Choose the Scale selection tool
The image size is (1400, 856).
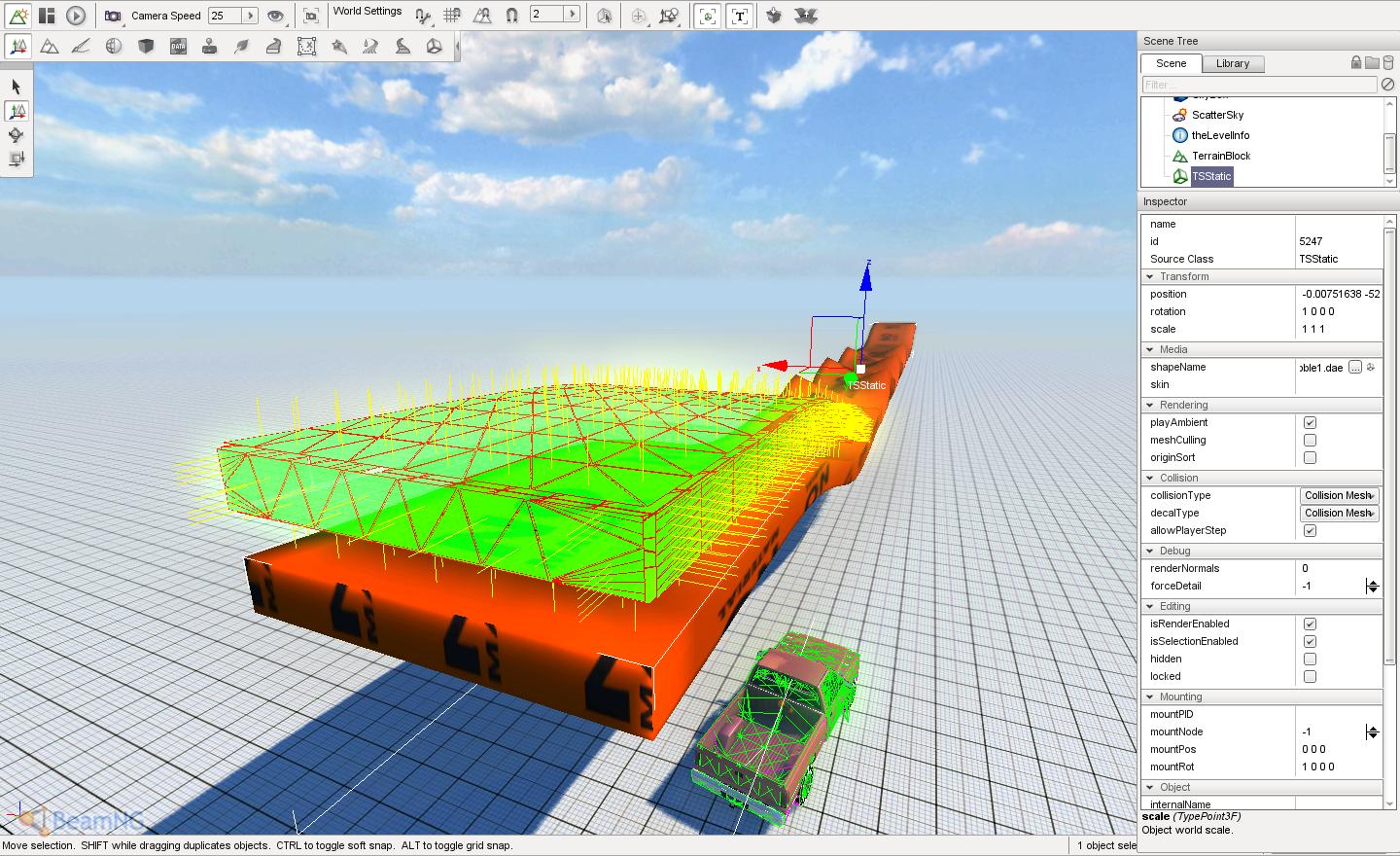coord(17,159)
